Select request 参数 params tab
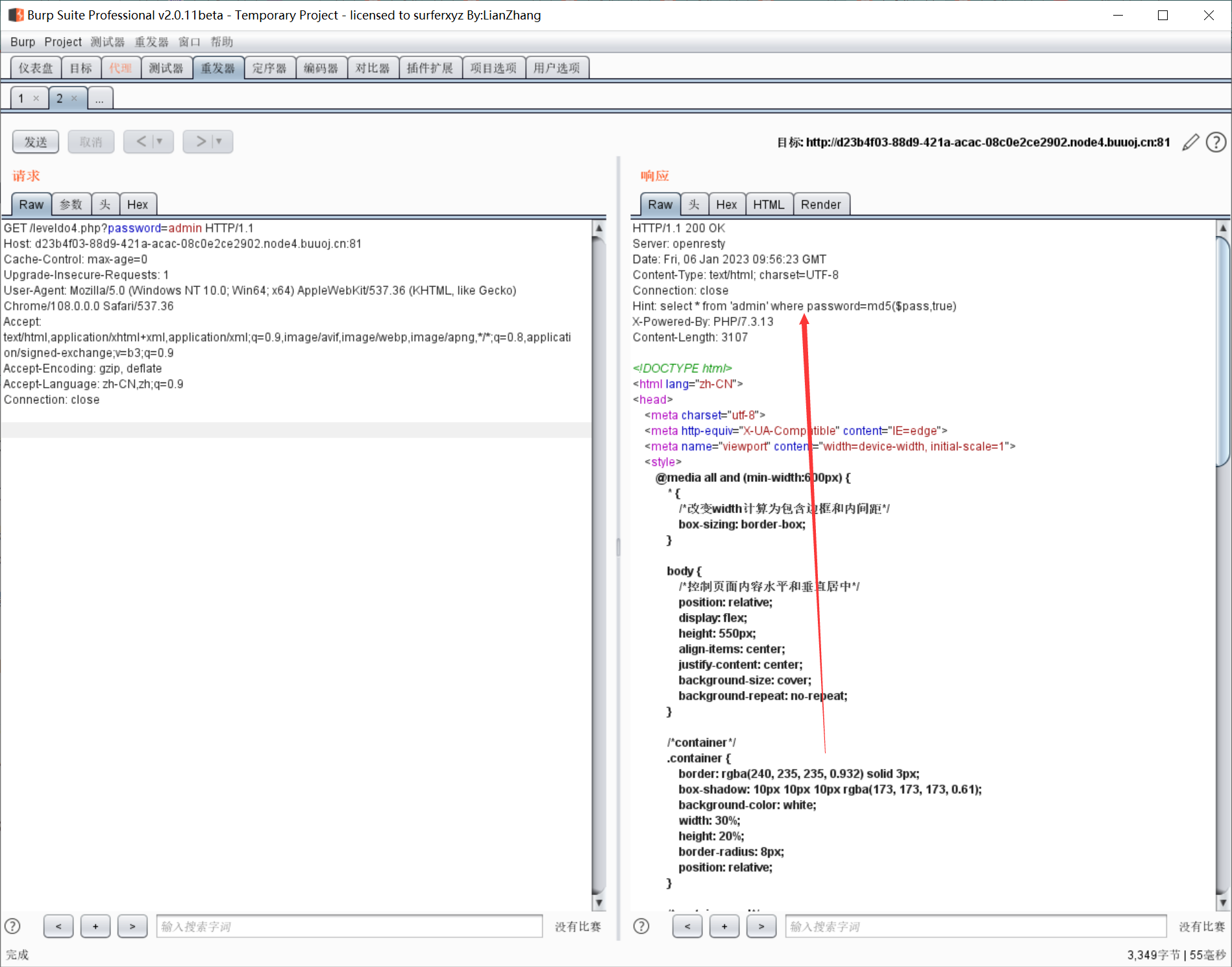 [x=71, y=205]
